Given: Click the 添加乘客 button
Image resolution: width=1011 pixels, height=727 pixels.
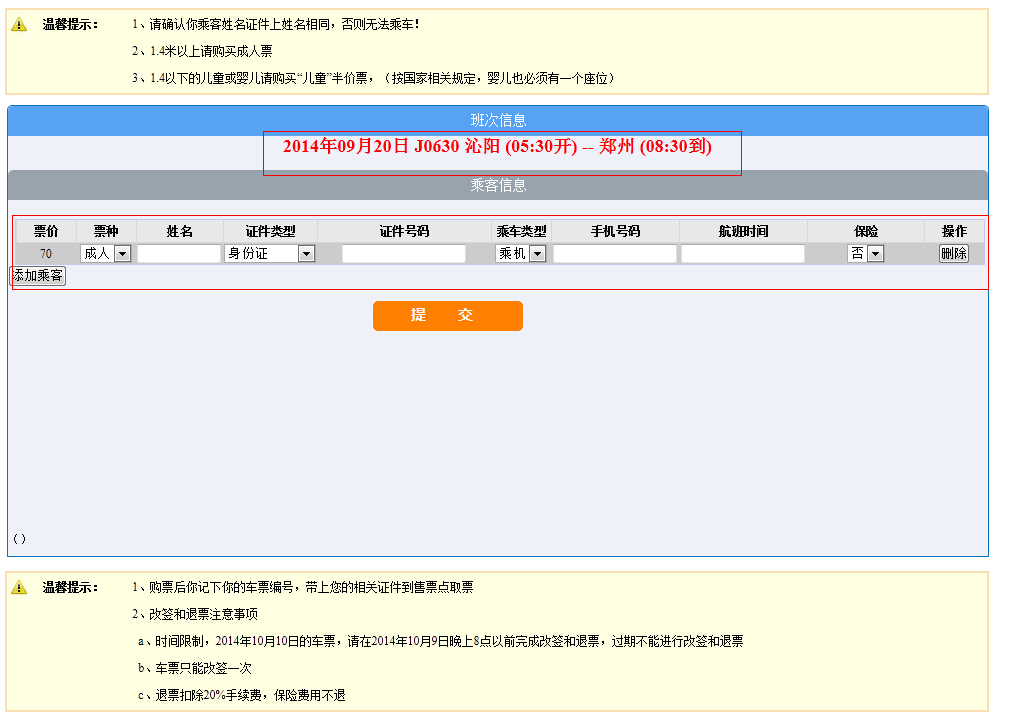Looking at the screenshot, I should pos(38,276).
